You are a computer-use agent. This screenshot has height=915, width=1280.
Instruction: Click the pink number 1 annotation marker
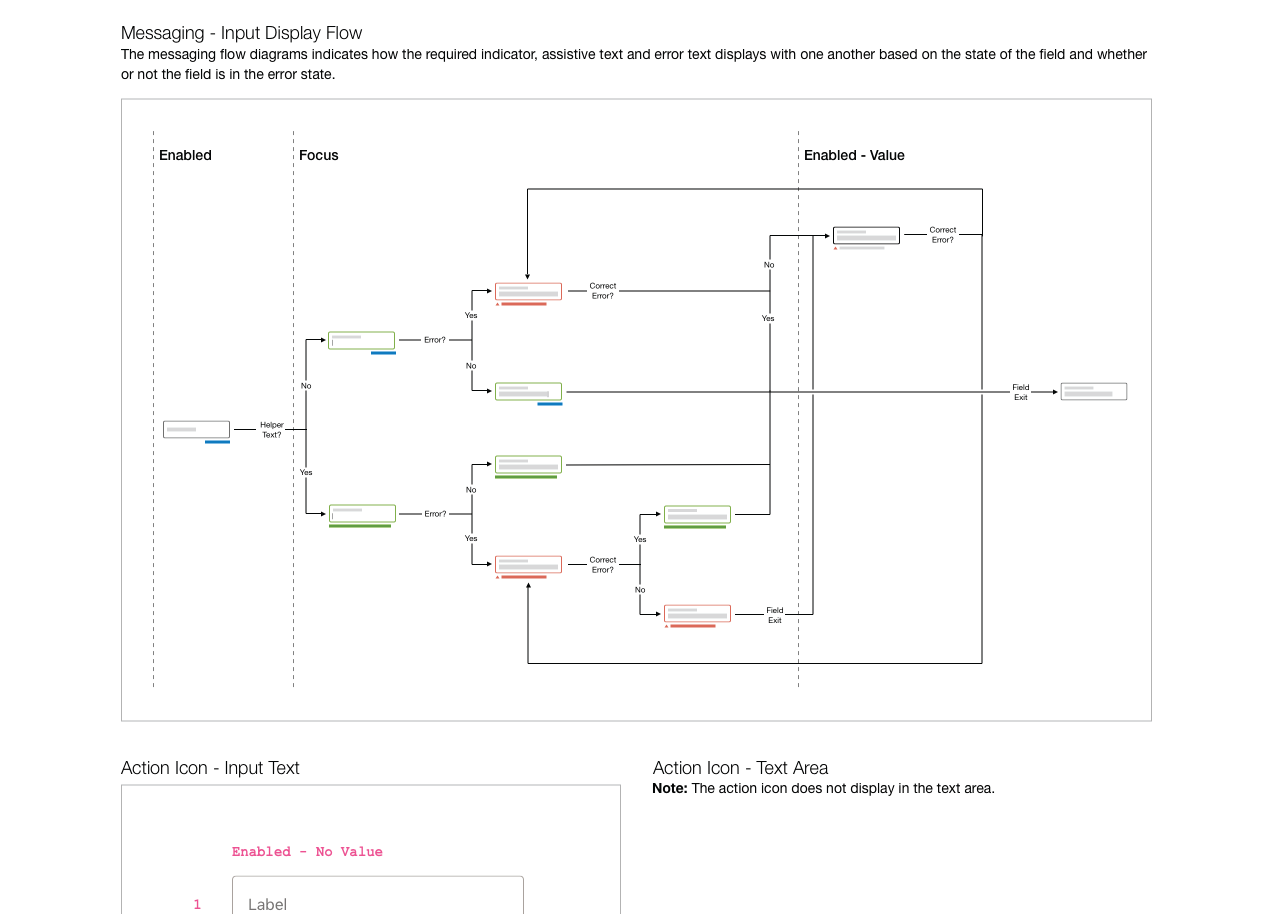point(197,904)
